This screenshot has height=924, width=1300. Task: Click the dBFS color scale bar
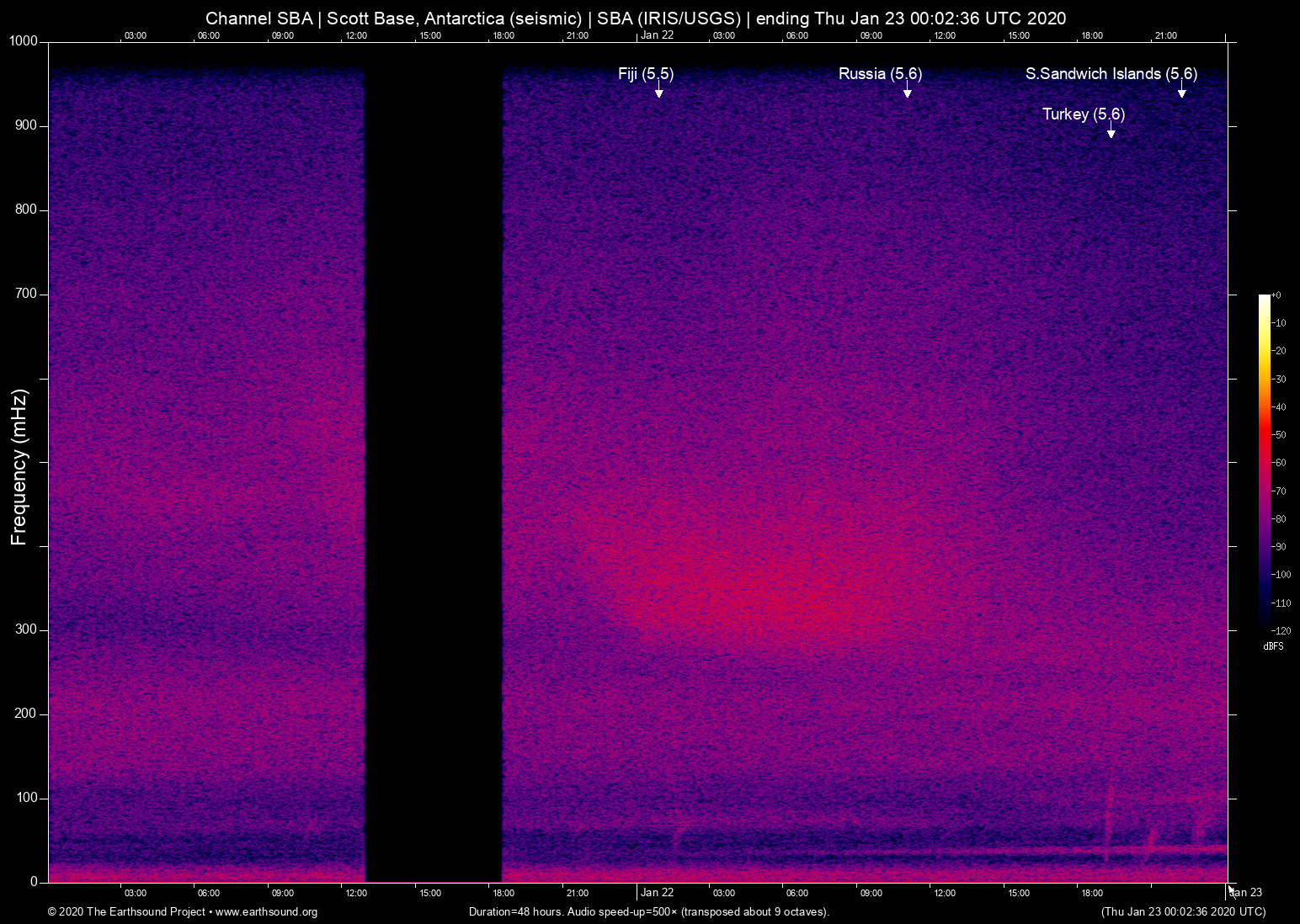coord(1264,461)
